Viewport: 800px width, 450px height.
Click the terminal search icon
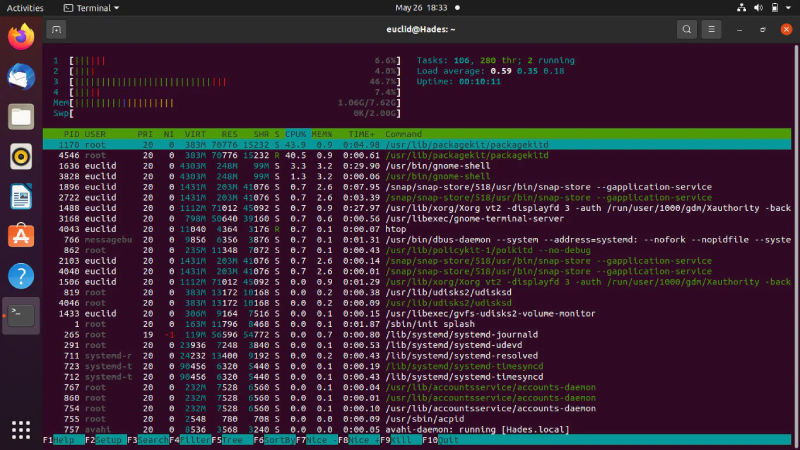(687, 30)
